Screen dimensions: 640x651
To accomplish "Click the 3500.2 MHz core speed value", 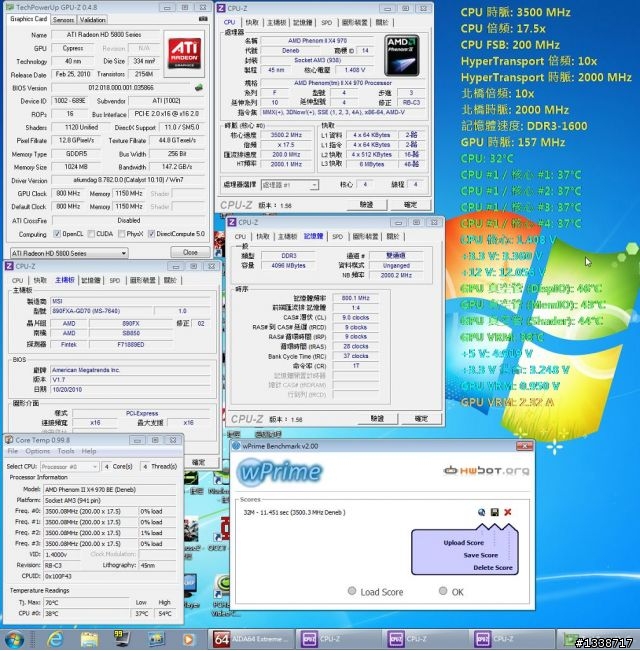I will pos(286,135).
